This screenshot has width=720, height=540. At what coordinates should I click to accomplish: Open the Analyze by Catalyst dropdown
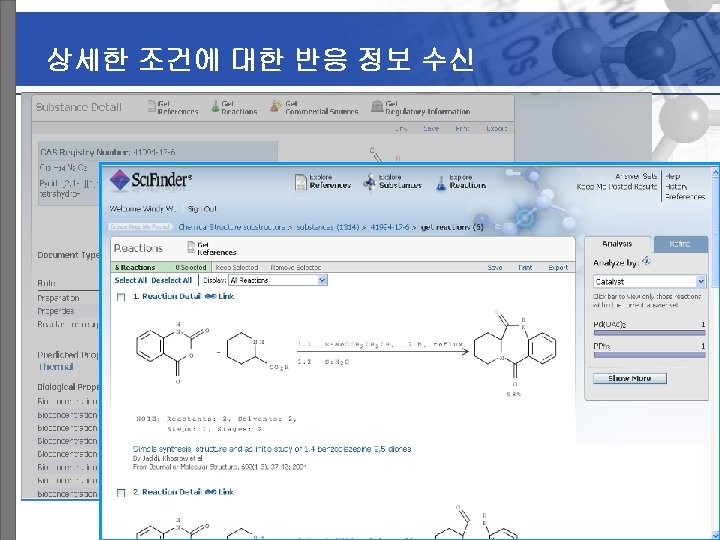649,281
